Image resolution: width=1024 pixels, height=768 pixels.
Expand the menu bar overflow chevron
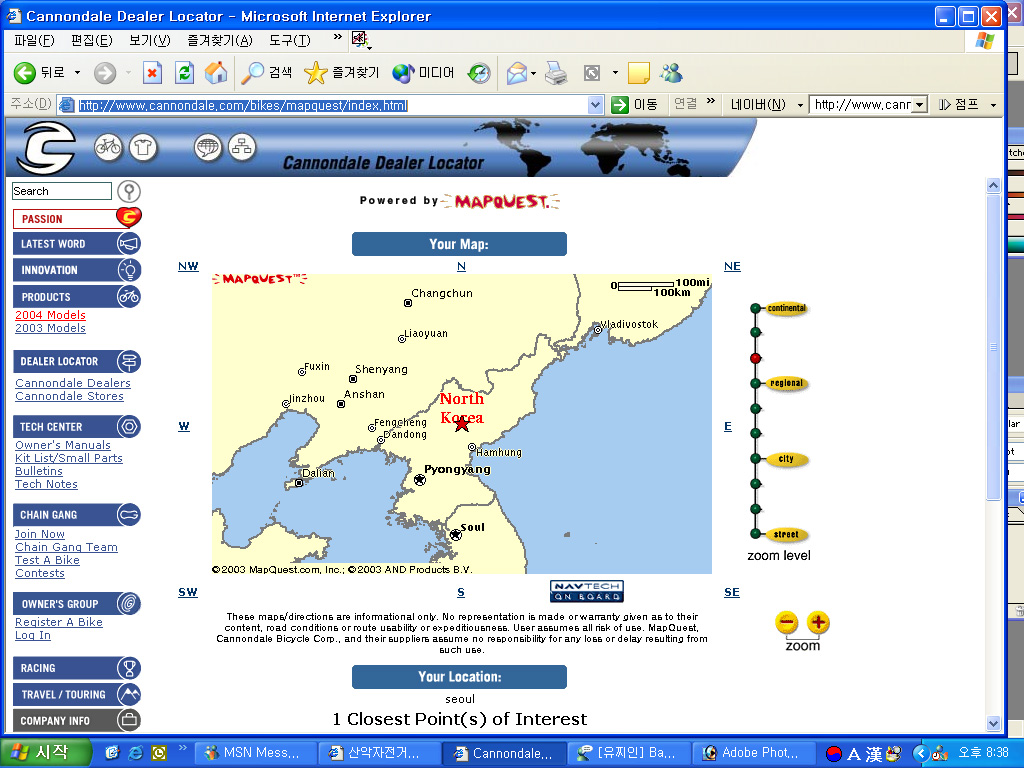coord(337,37)
